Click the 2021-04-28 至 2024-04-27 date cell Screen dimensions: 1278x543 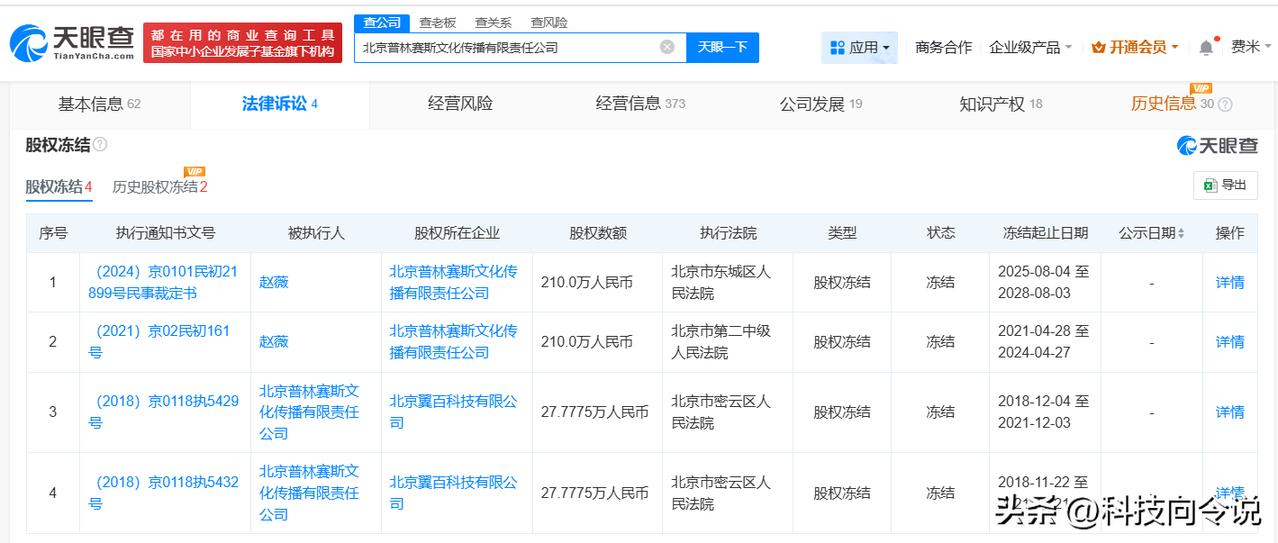pos(1043,342)
